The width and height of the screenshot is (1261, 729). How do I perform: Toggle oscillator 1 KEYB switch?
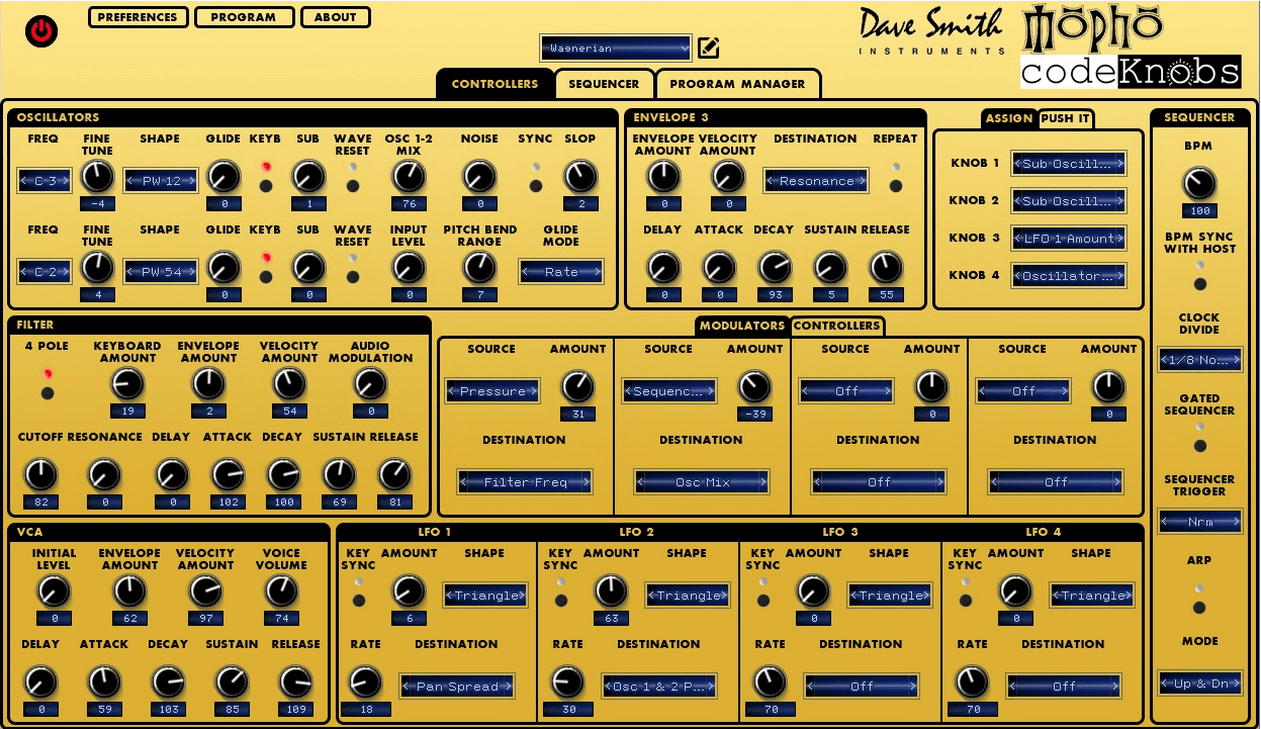pyautogui.click(x=265, y=186)
